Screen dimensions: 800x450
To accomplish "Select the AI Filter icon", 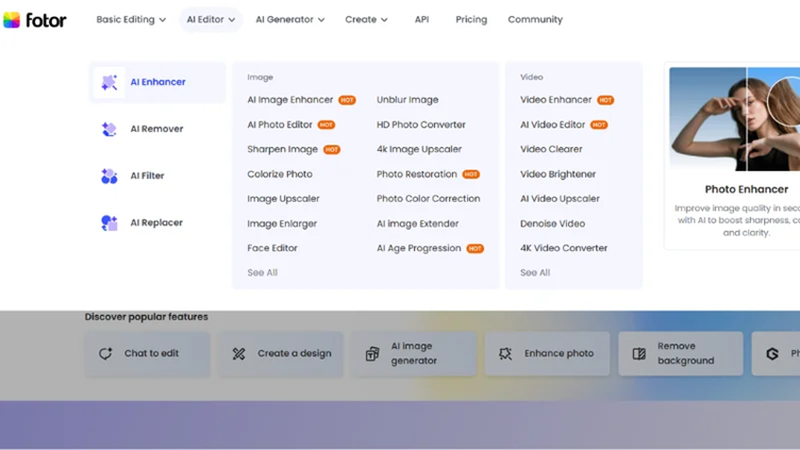I will coord(109,176).
